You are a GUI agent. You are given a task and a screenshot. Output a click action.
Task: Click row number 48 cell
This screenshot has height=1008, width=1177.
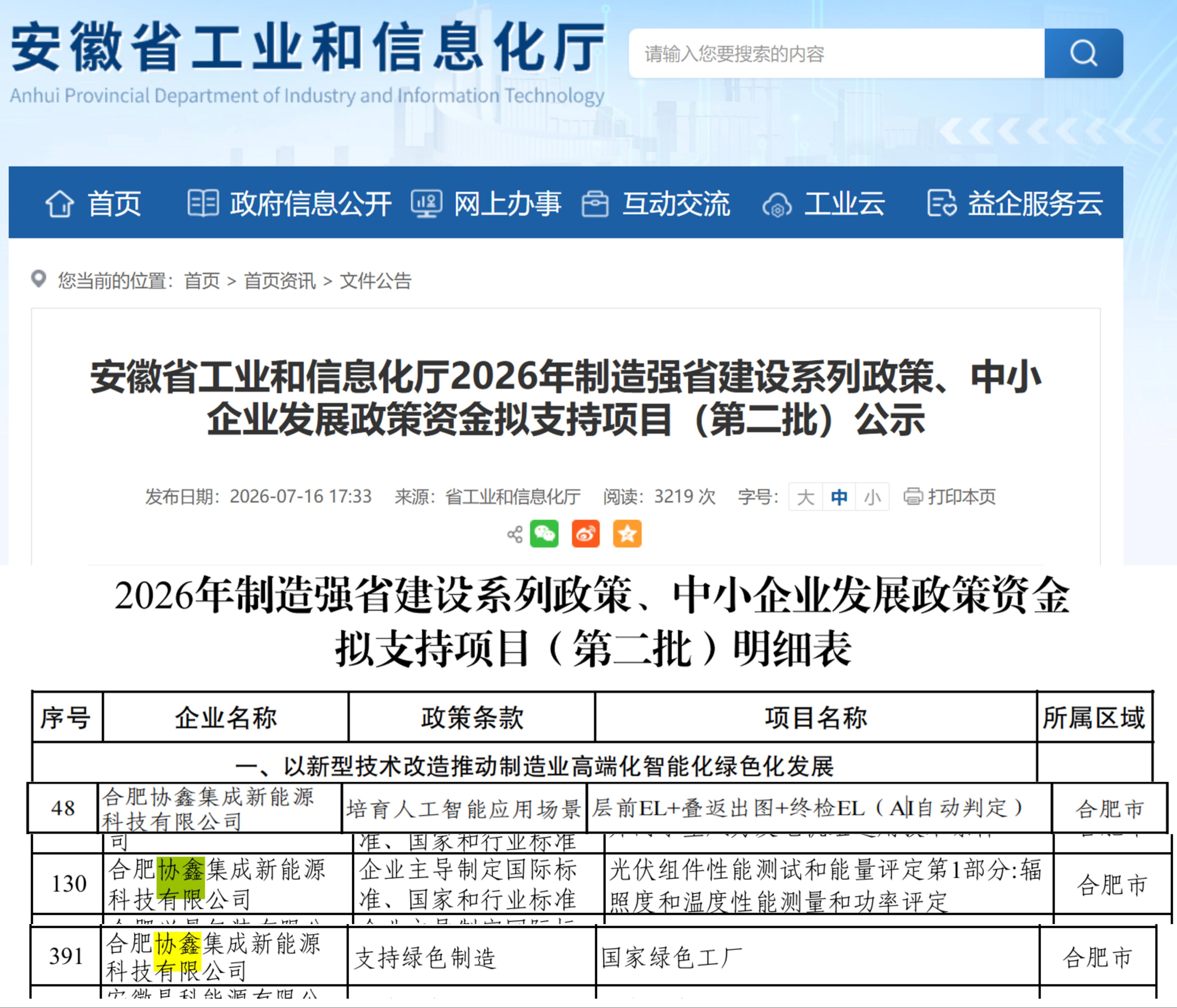[x=63, y=808]
